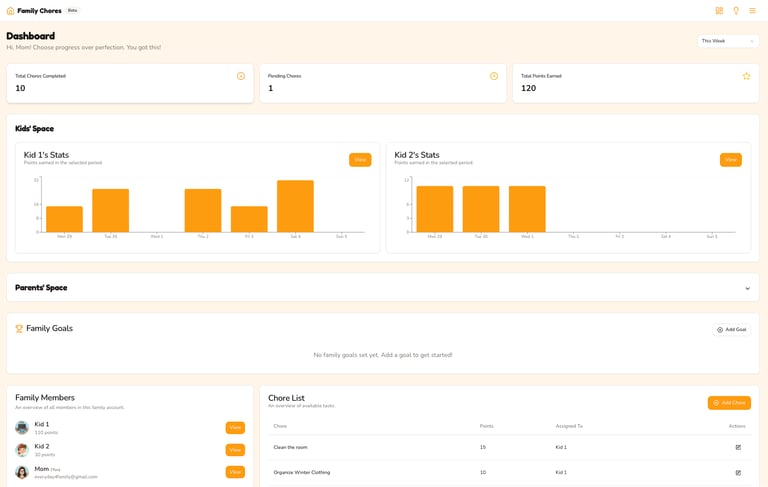Image resolution: width=768 pixels, height=487 pixels.
Task: Click Kid 2's avatar picture
Action: (x=22, y=450)
